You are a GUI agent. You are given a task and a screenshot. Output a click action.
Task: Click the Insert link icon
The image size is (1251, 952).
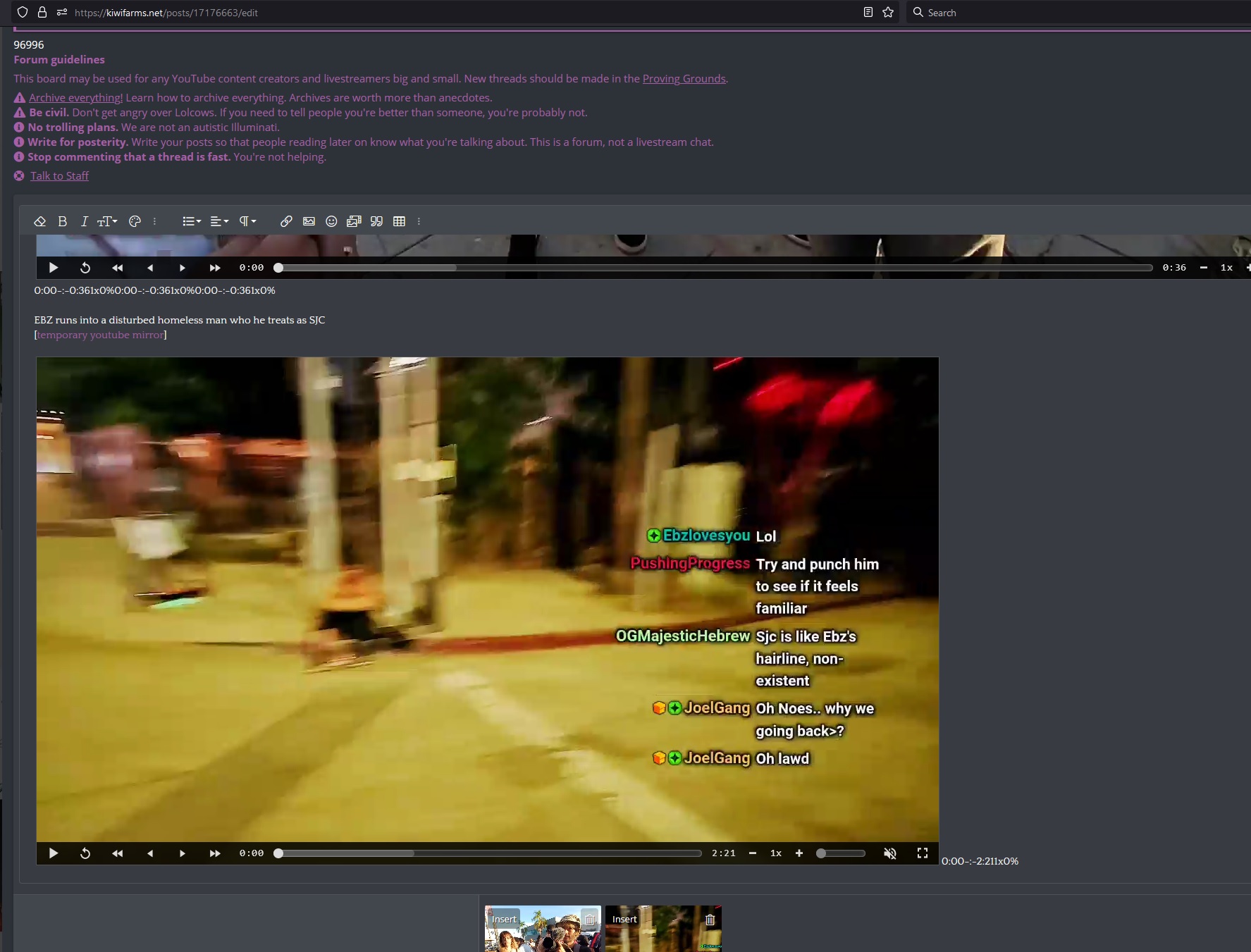pyautogui.click(x=286, y=221)
